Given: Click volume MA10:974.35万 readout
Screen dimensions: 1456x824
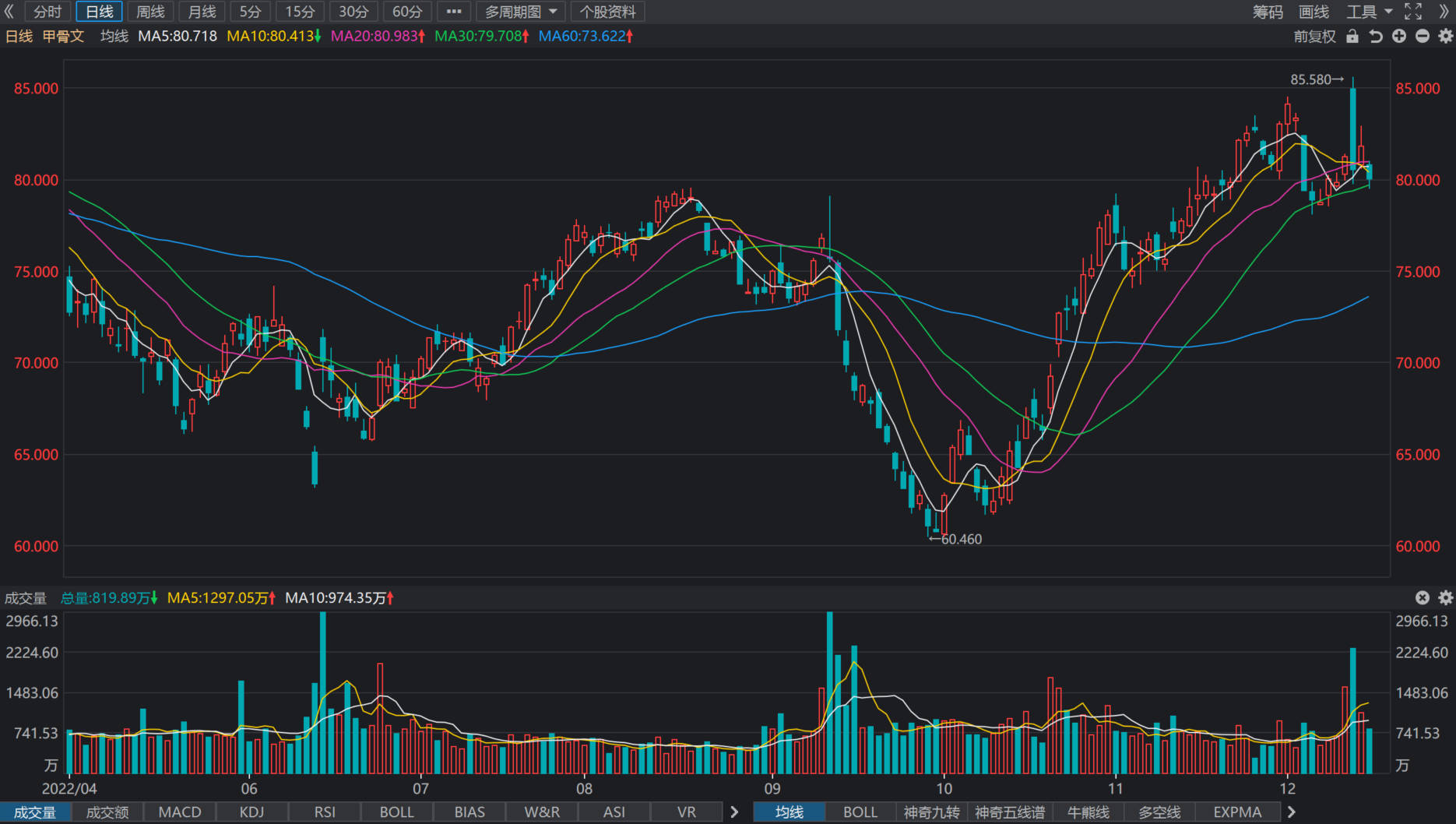Looking at the screenshot, I should click(x=339, y=598).
